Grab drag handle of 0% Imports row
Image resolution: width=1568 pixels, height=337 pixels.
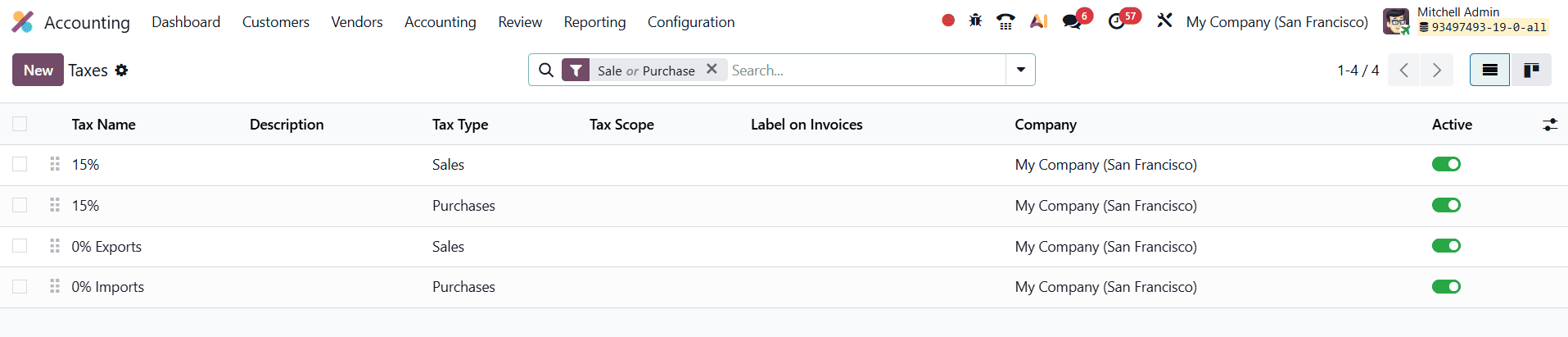coord(55,286)
